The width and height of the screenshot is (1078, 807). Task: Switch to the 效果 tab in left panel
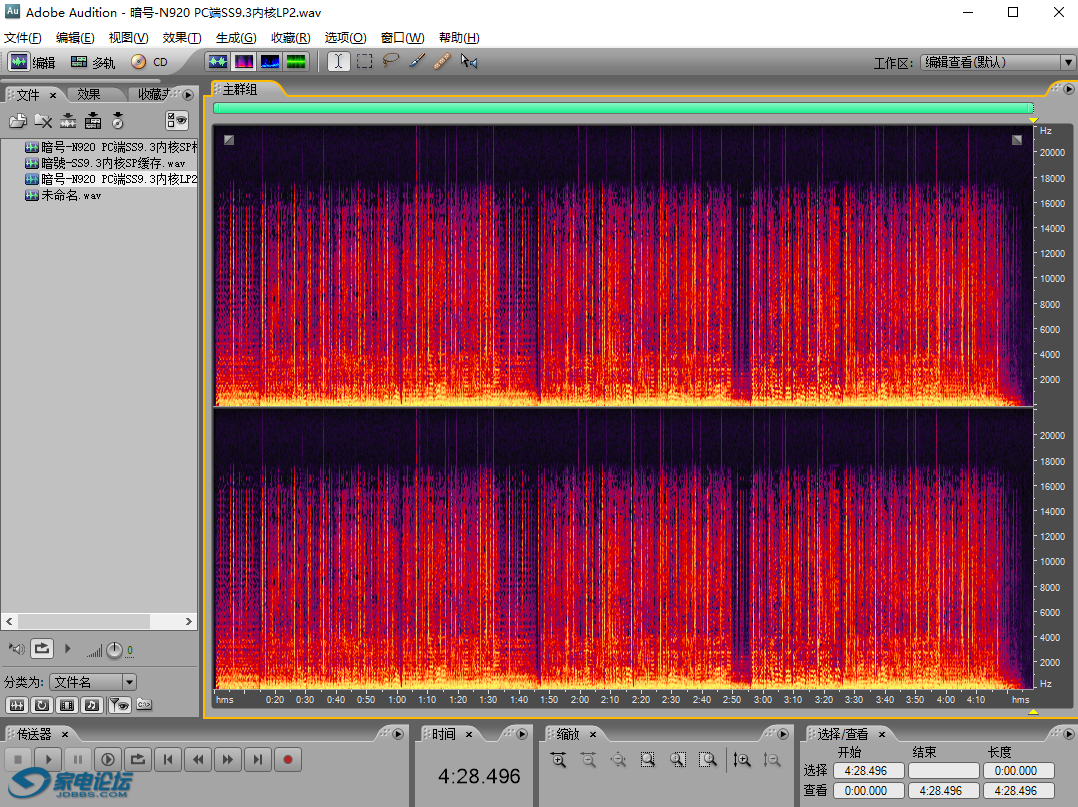pos(89,94)
